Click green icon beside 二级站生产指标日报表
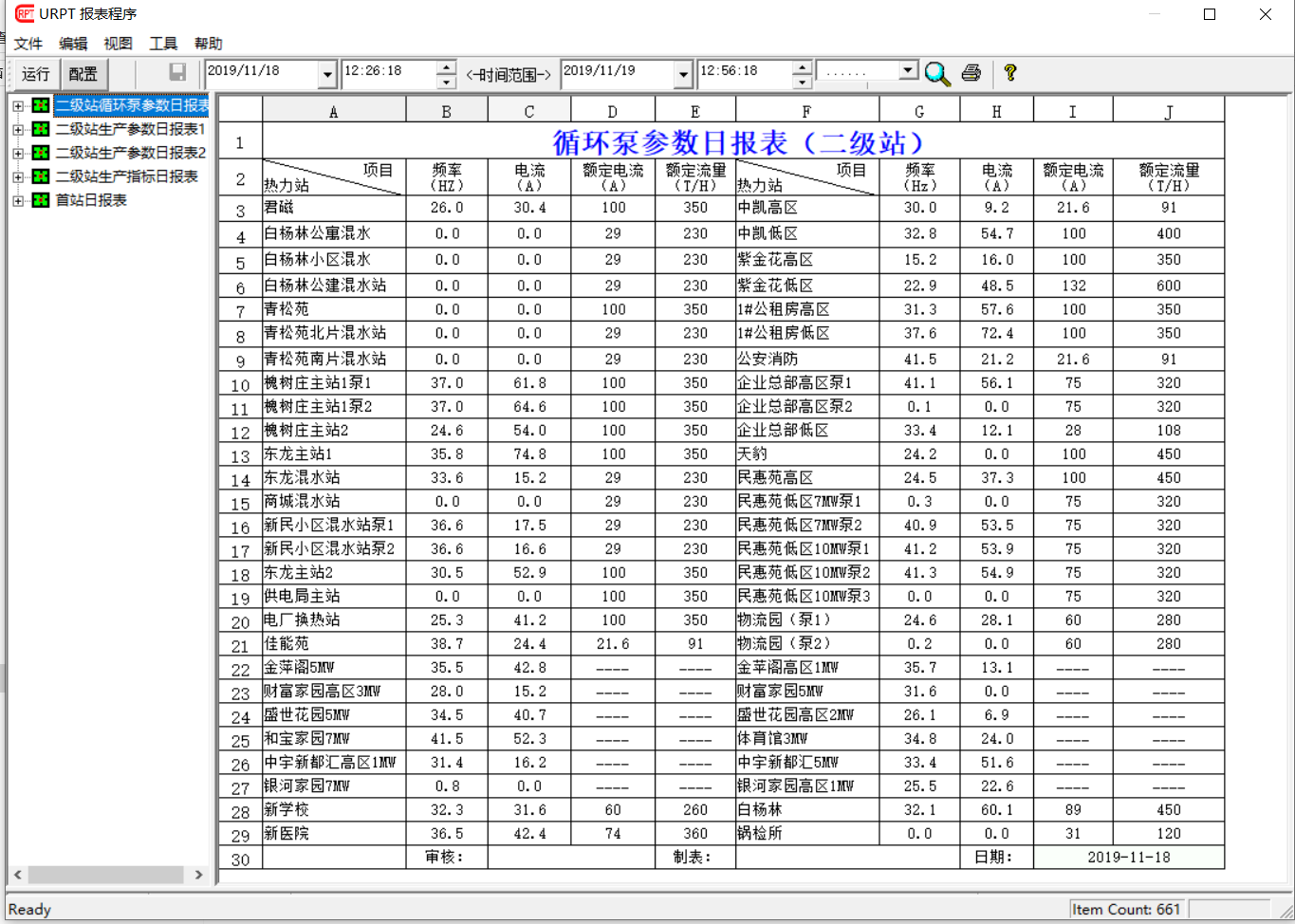The width and height of the screenshot is (1295, 924). point(41,176)
